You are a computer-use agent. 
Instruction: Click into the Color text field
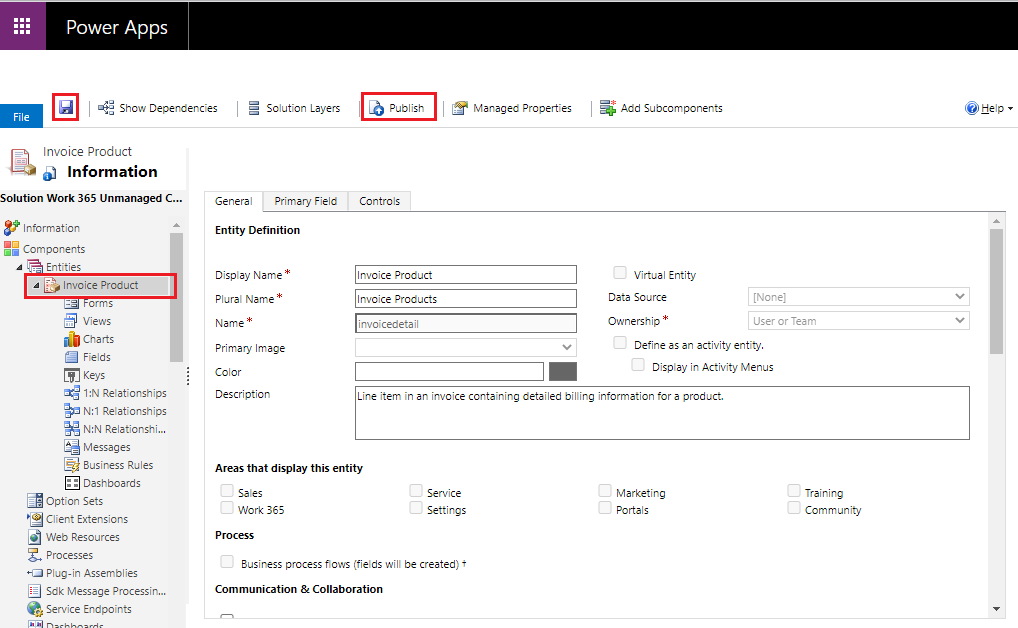(449, 371)
